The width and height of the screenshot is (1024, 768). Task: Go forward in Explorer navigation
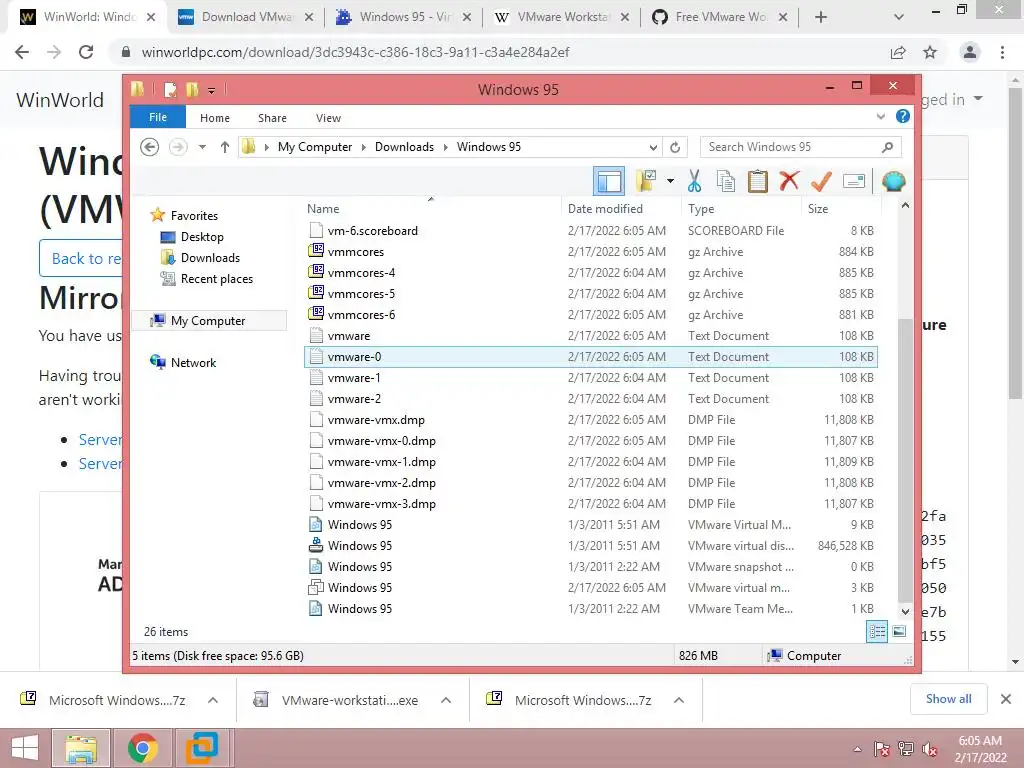178,147
